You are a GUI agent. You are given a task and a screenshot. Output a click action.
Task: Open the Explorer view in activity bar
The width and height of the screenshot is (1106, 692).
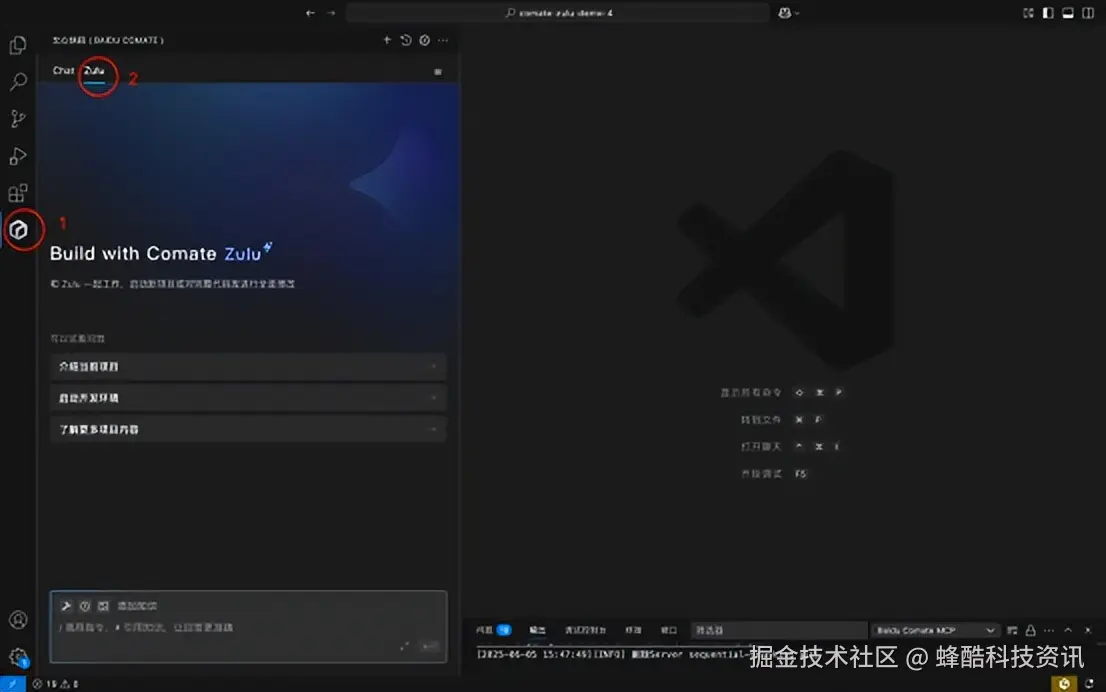(x=18, y=45)
